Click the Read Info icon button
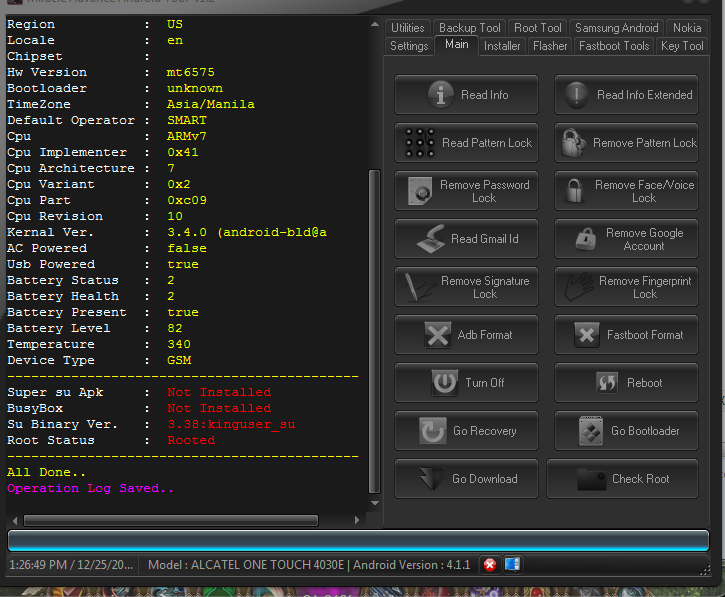This screenshot has width=725, height=597. [441, 95]
